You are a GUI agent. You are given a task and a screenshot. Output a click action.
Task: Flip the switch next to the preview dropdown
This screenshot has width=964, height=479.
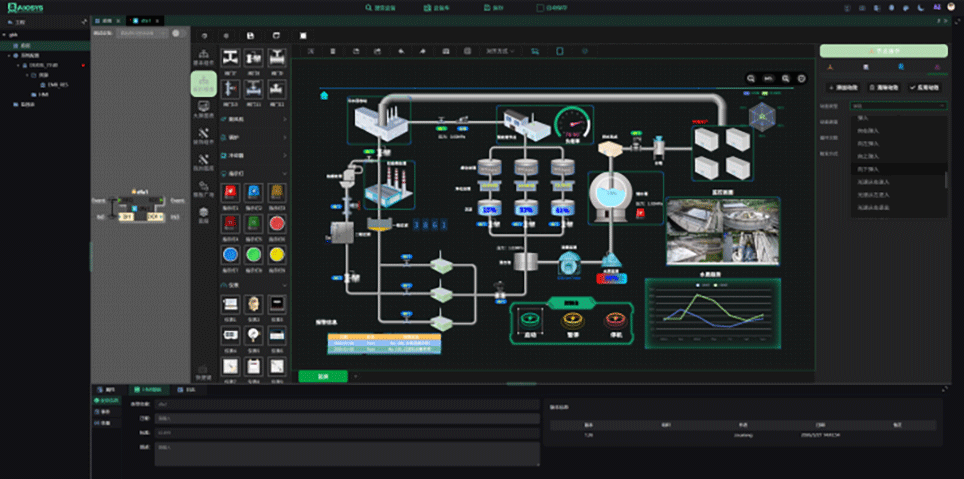(178, 33)
